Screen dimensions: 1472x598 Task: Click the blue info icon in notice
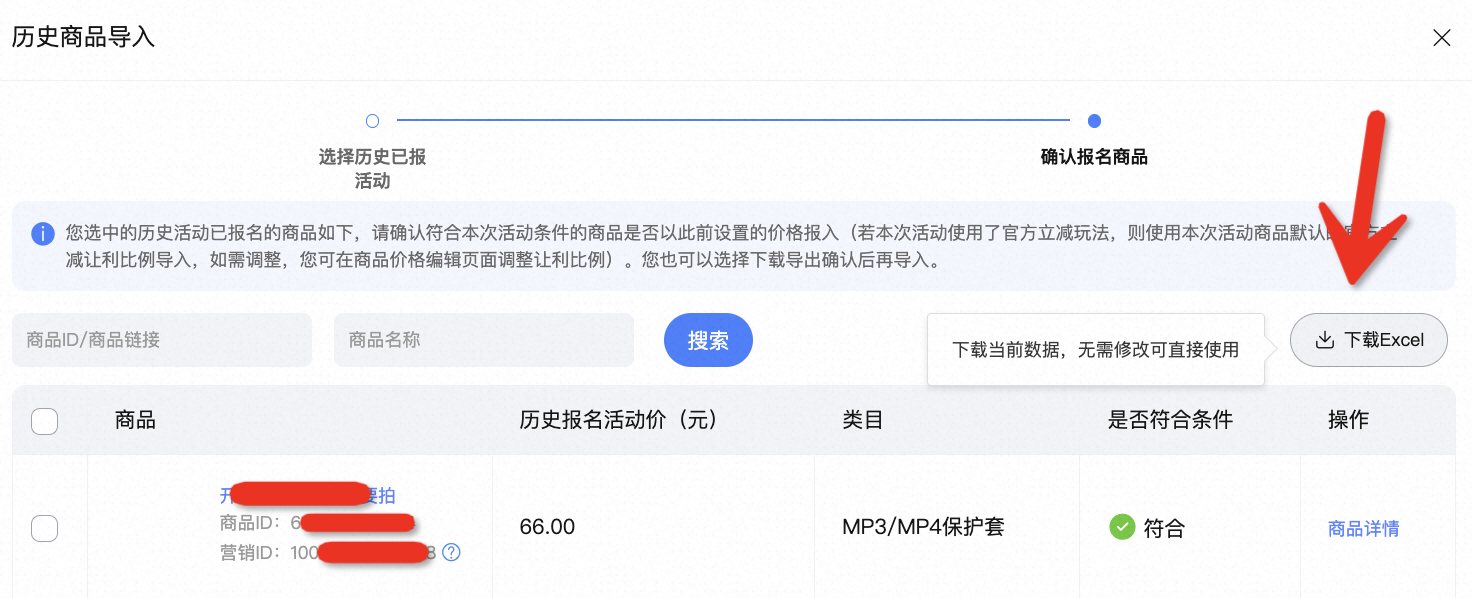[43, 234]
